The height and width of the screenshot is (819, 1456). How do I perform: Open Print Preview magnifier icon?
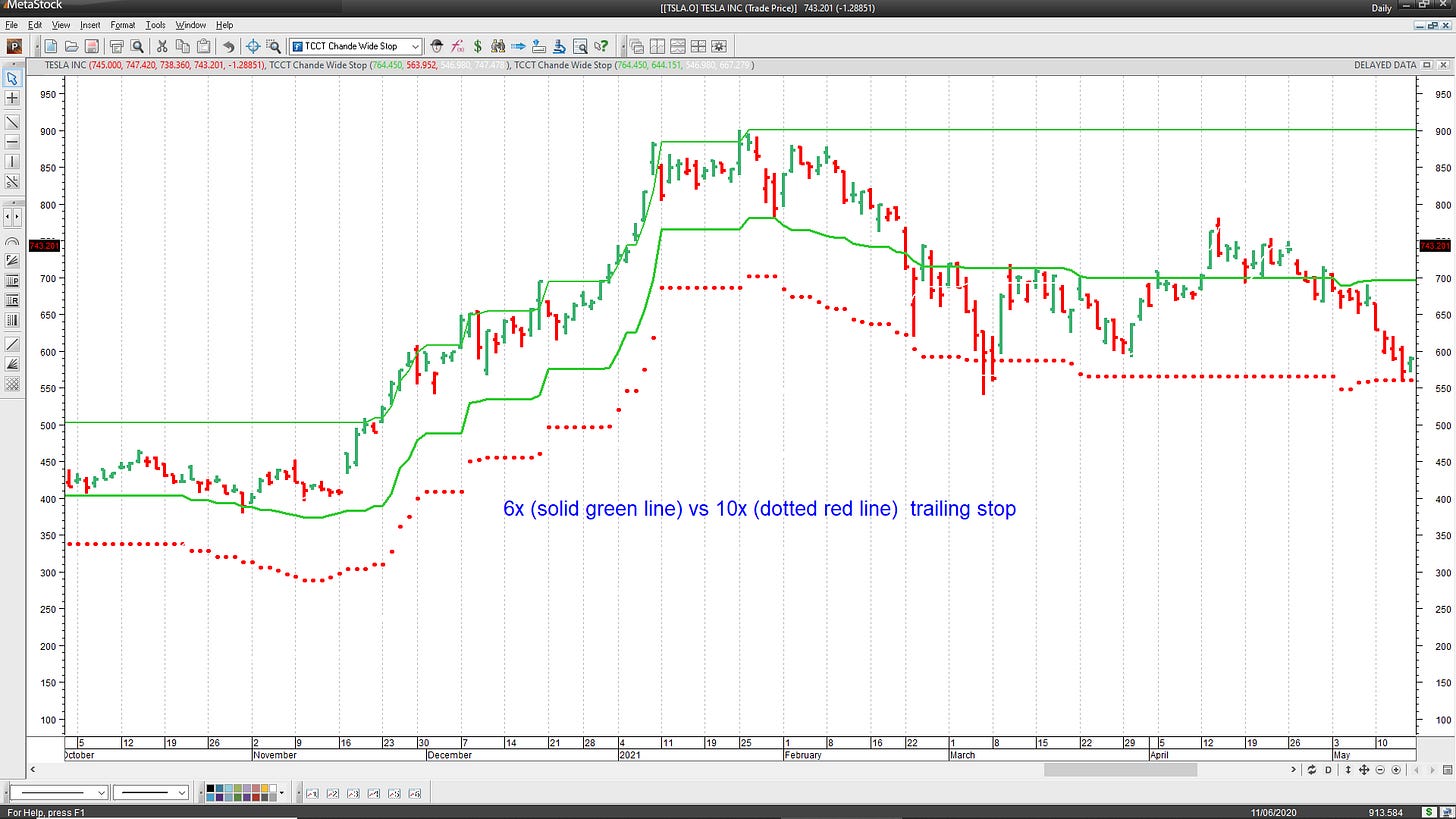pyautogui.click(x=137, y=46)
